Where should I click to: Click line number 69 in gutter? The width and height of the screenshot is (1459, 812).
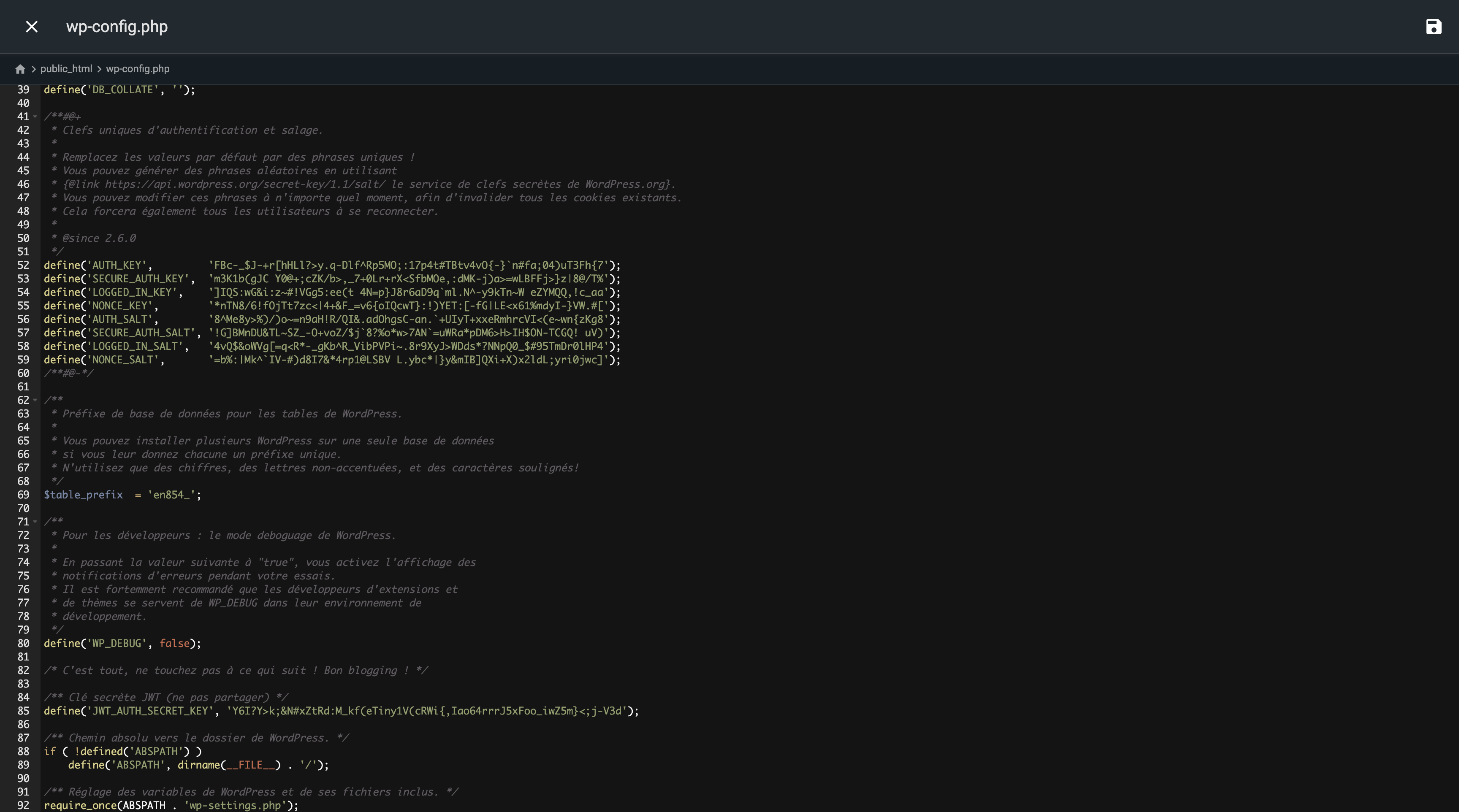click(x=23, y=495)
